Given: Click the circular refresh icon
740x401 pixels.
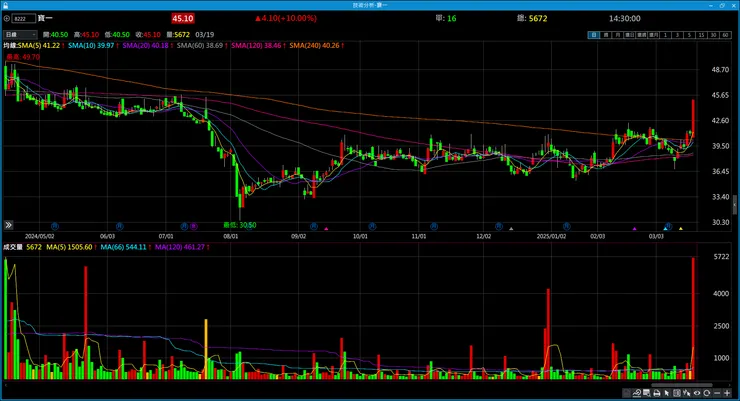Looking at the screenshot, I should [x=706, y=393].
